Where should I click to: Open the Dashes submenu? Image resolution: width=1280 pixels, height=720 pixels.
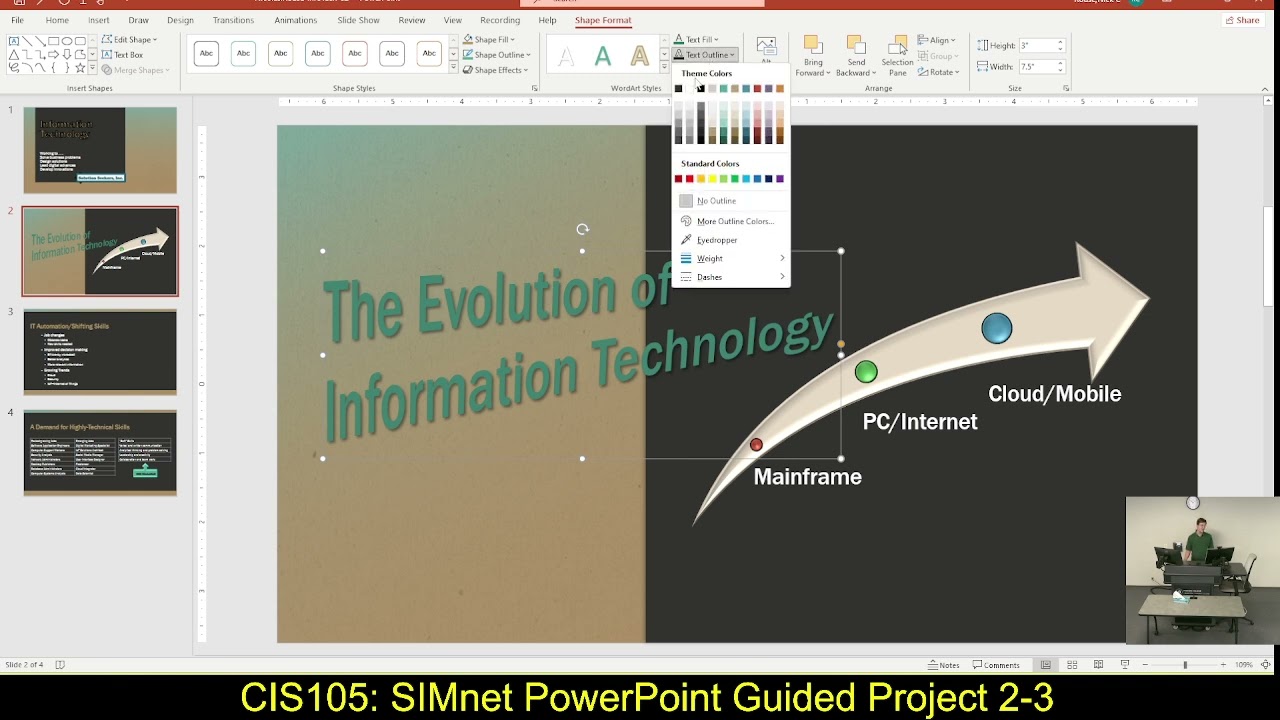731,277
